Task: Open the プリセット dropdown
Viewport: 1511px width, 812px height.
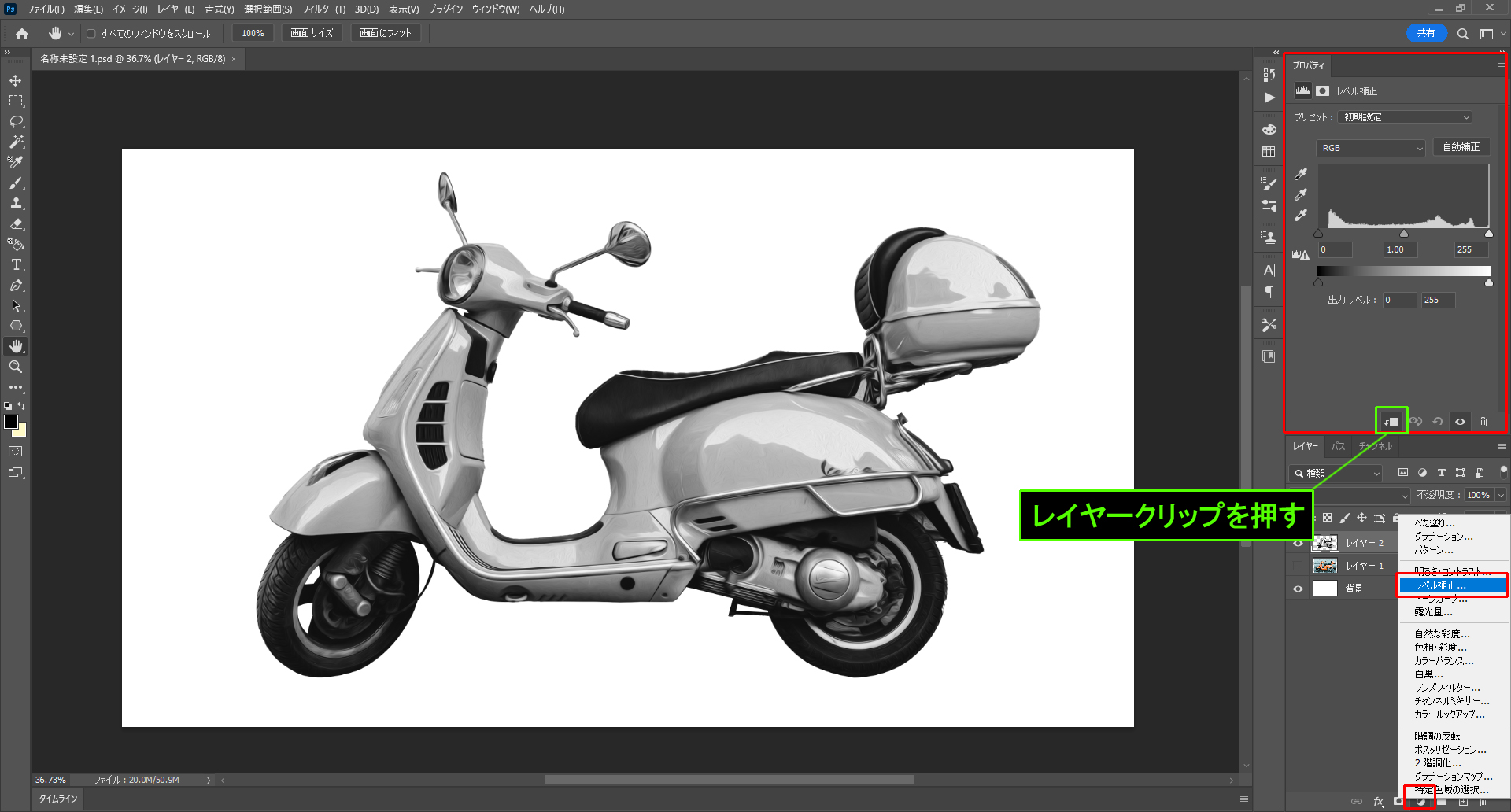Action: coord(1405,117)
